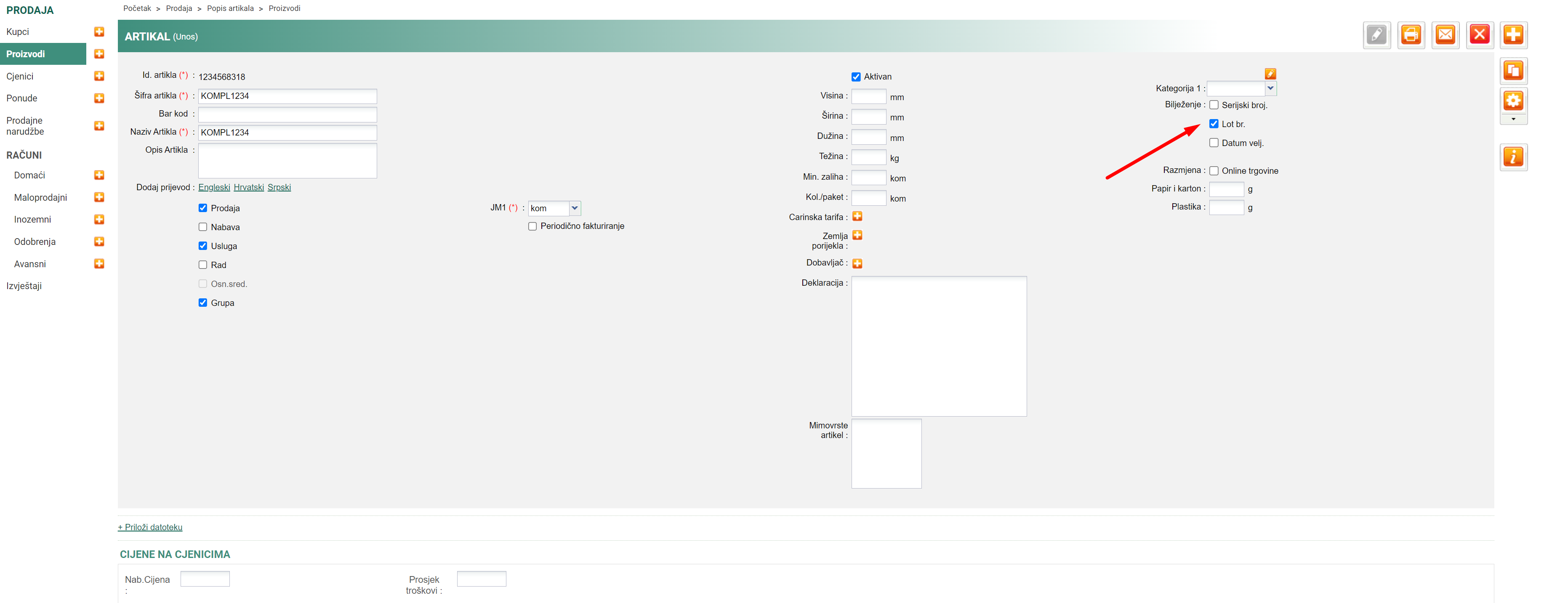Expand arrow below the settings gear icon

pyautogui.click(x=1513, y=119)
